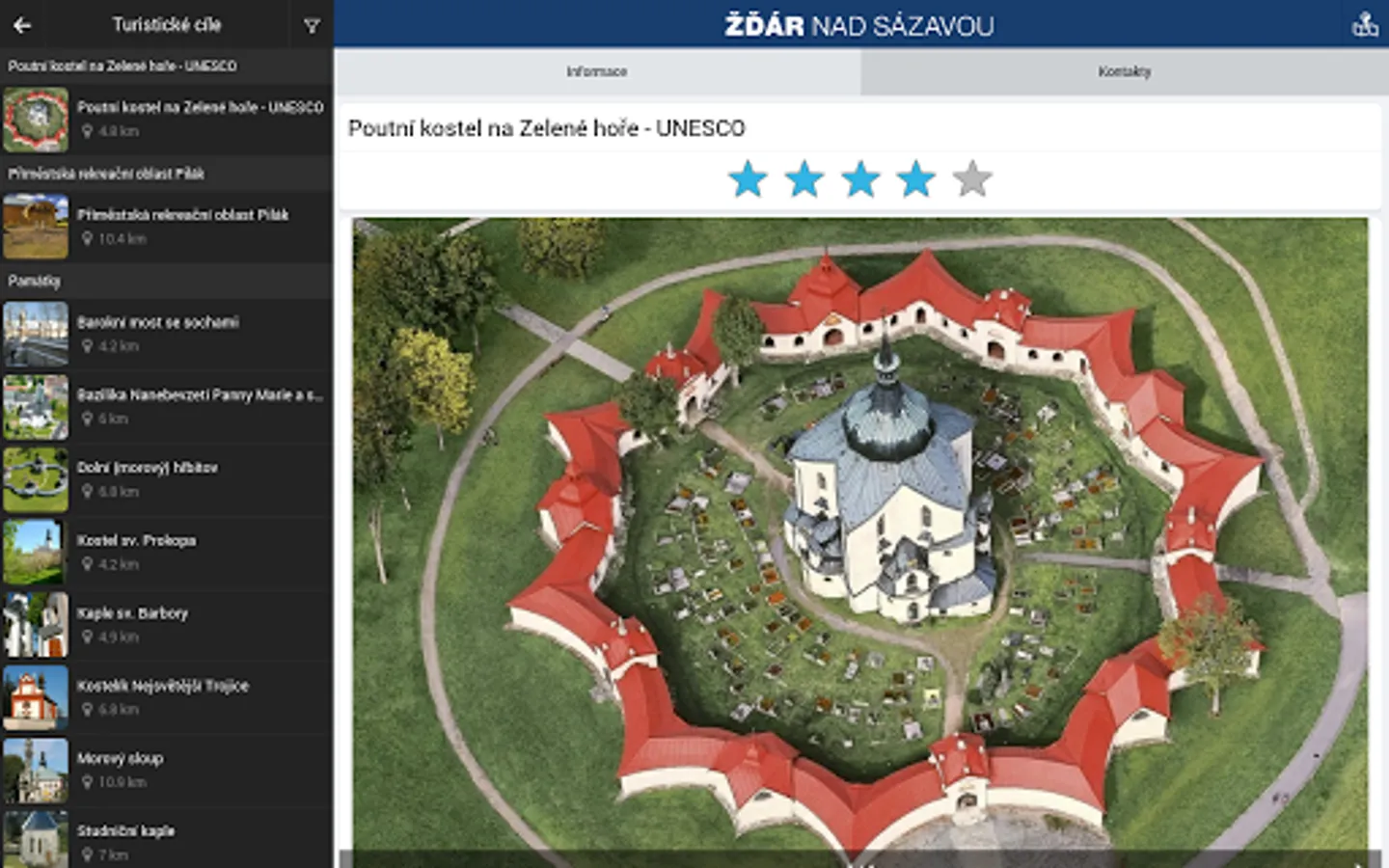Open the filter icon for Turistické cíle
Image resolution: width=1389 pixels, height=868 pixels.
pyautogui.click(x=311, y=26)
